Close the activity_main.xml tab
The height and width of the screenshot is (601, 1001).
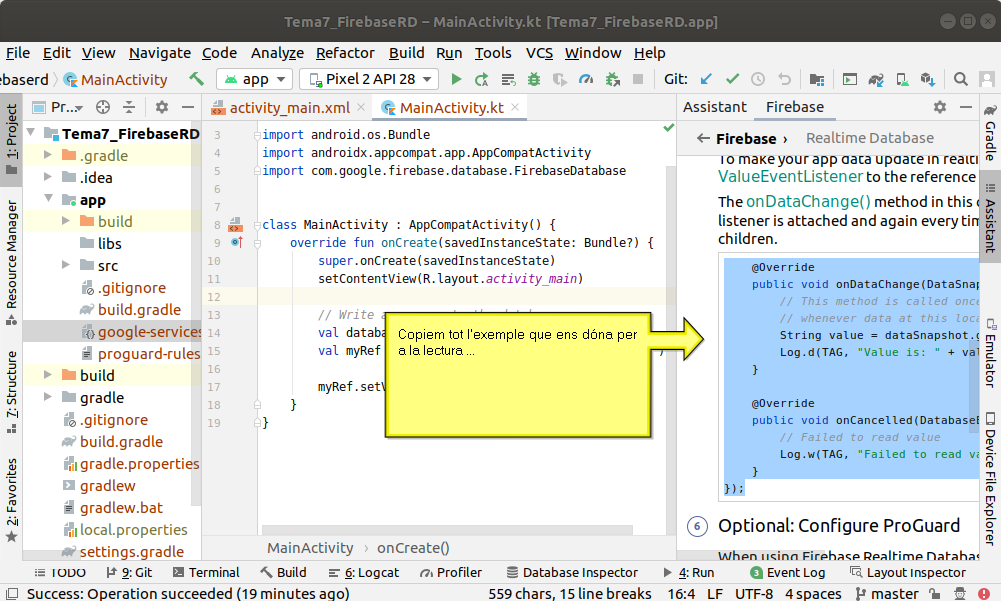click(x=361, y=107)
